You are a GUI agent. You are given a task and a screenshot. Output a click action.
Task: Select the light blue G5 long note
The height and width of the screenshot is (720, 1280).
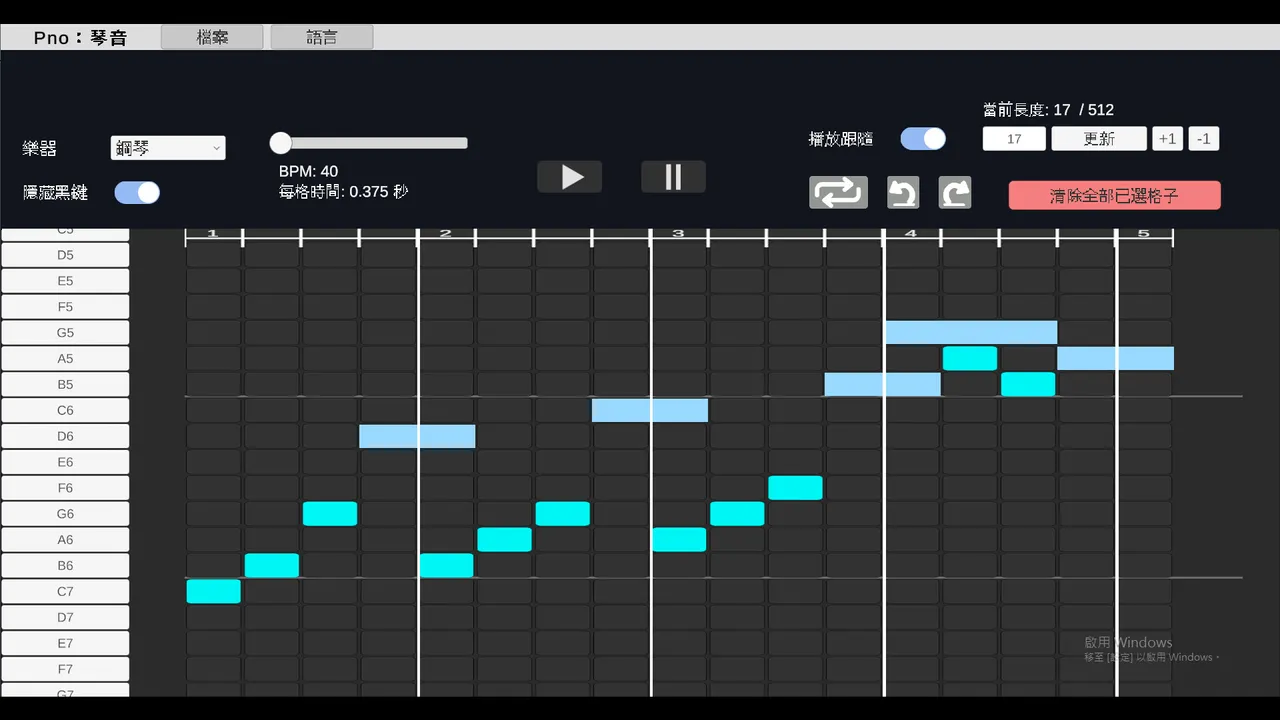coord(971,333)
